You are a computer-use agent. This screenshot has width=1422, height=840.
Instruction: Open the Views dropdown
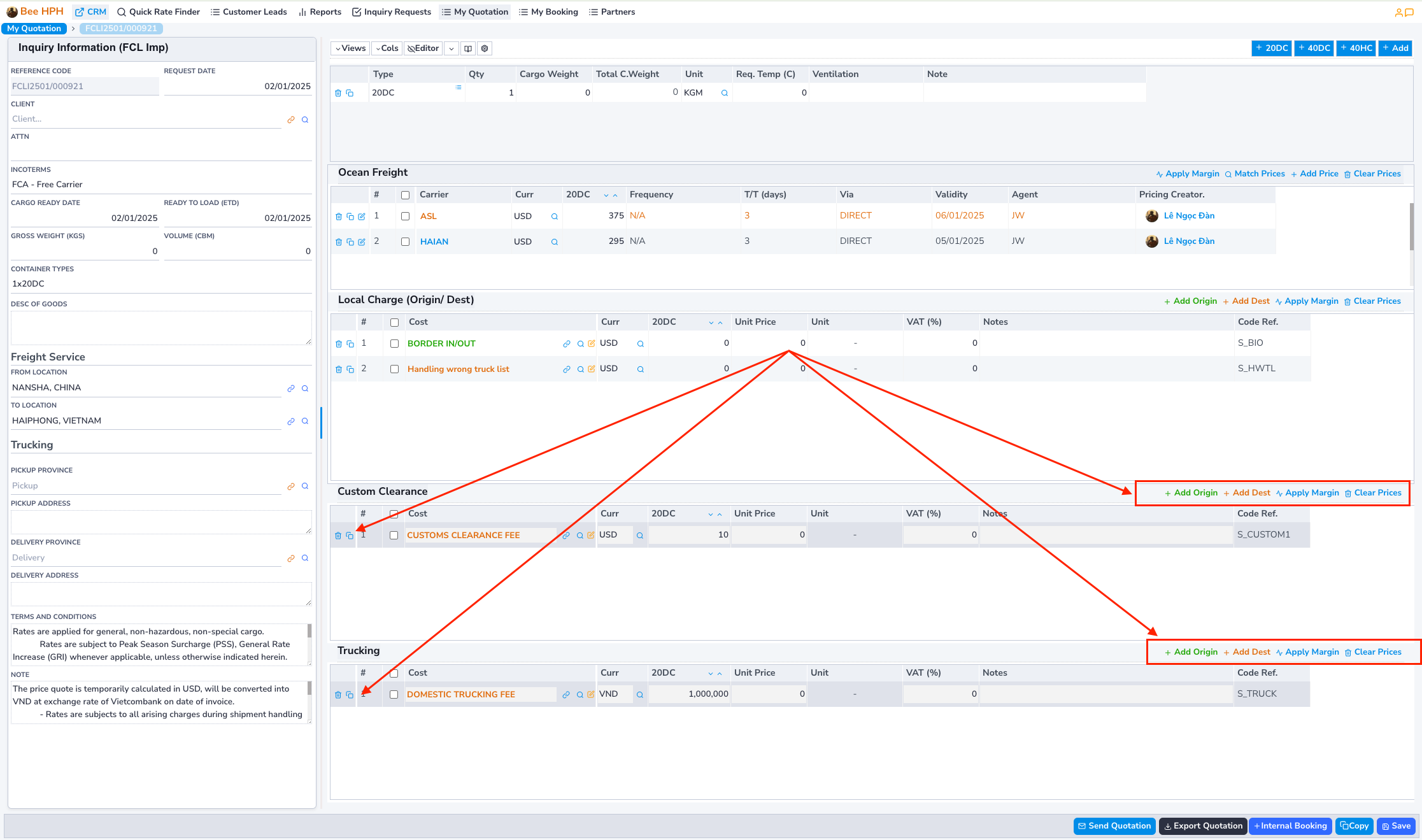pyautogui.click(x=350, y=48)
